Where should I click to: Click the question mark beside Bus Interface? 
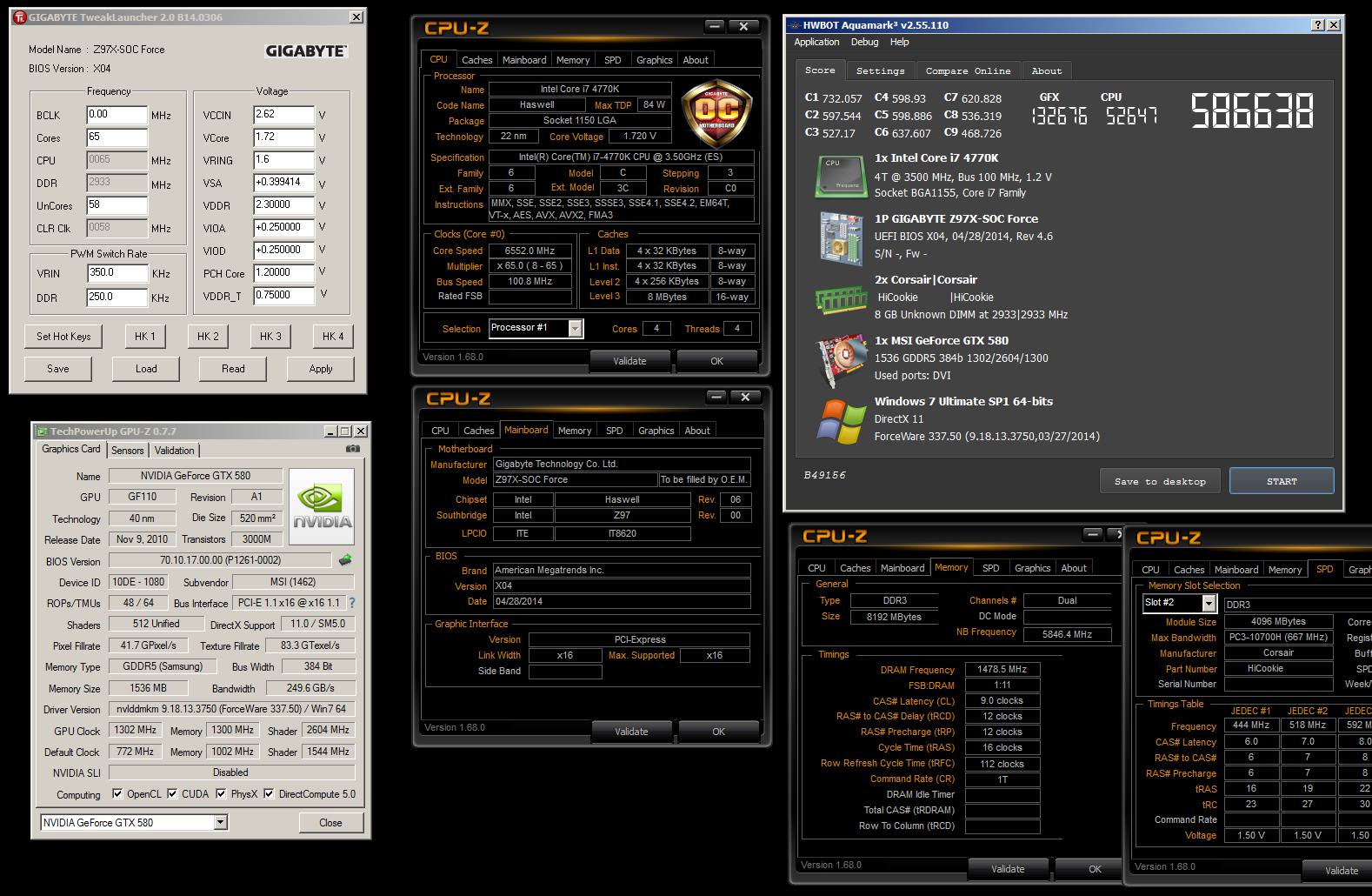pos(351,603)
